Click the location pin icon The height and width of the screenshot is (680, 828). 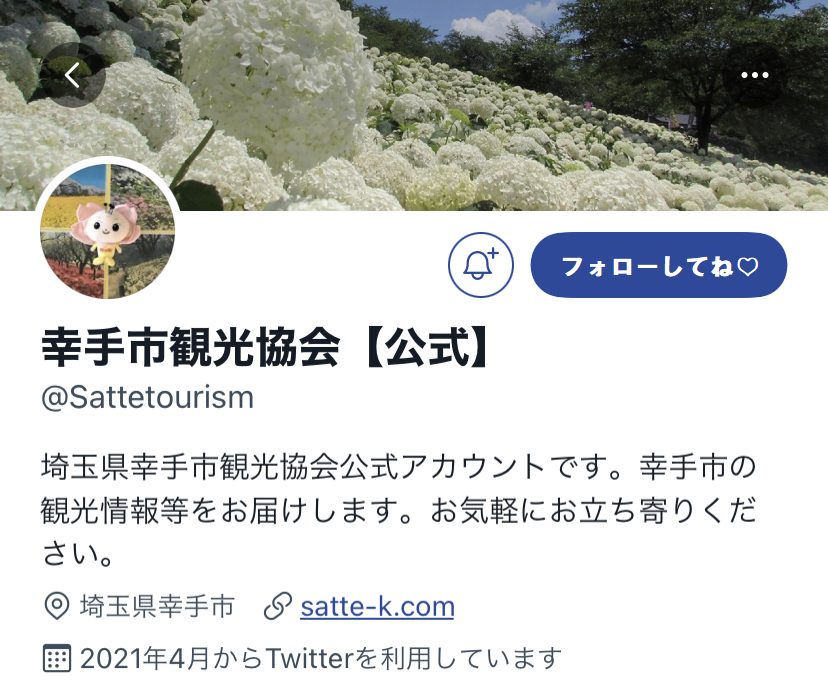57,606
